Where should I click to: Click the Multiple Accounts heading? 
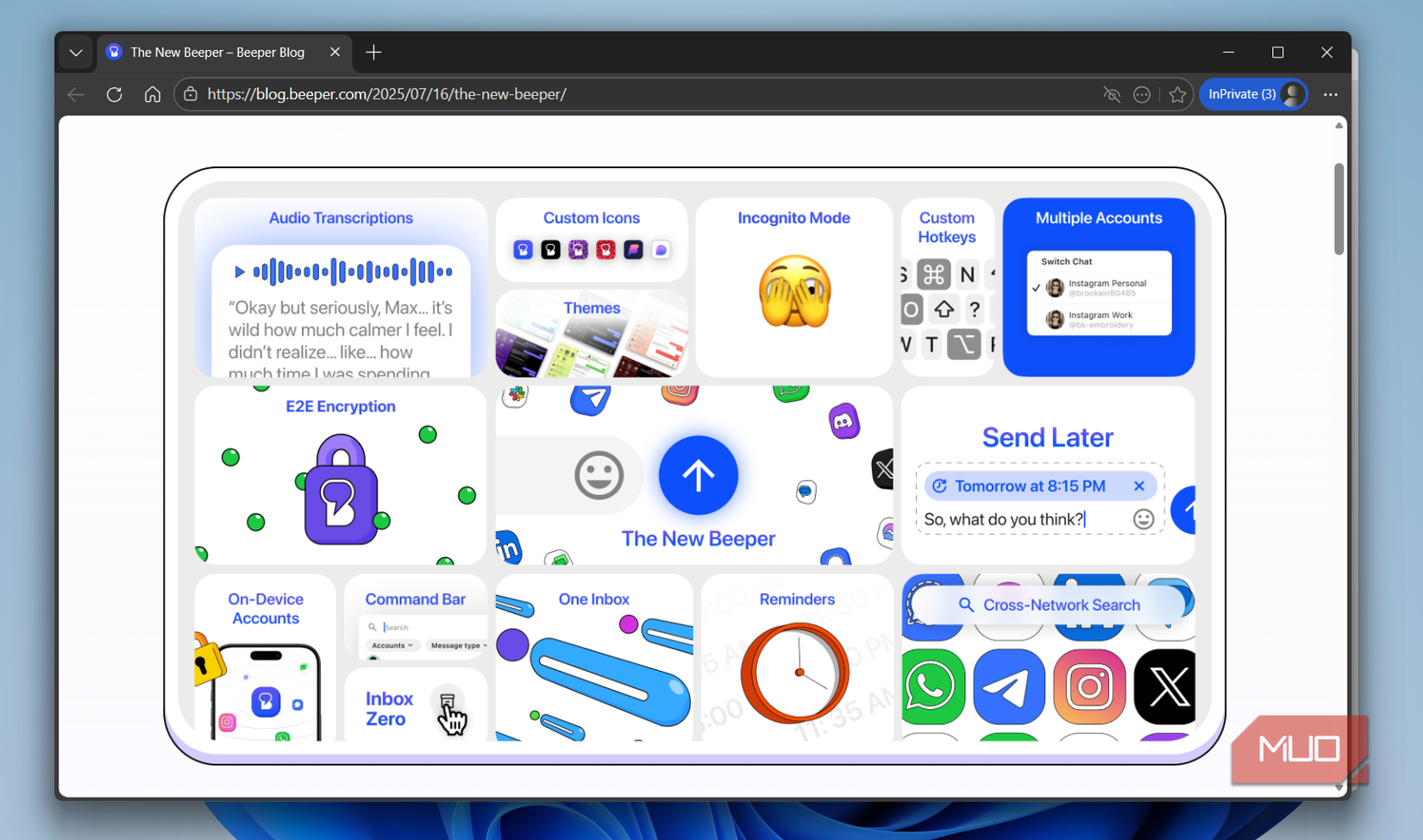1099,218
